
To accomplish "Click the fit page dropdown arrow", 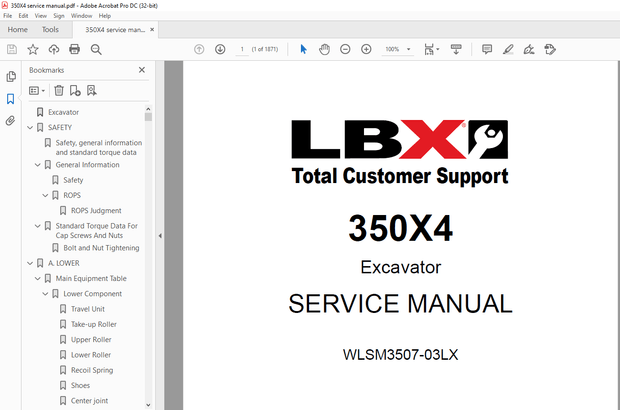I will [438, 49].
